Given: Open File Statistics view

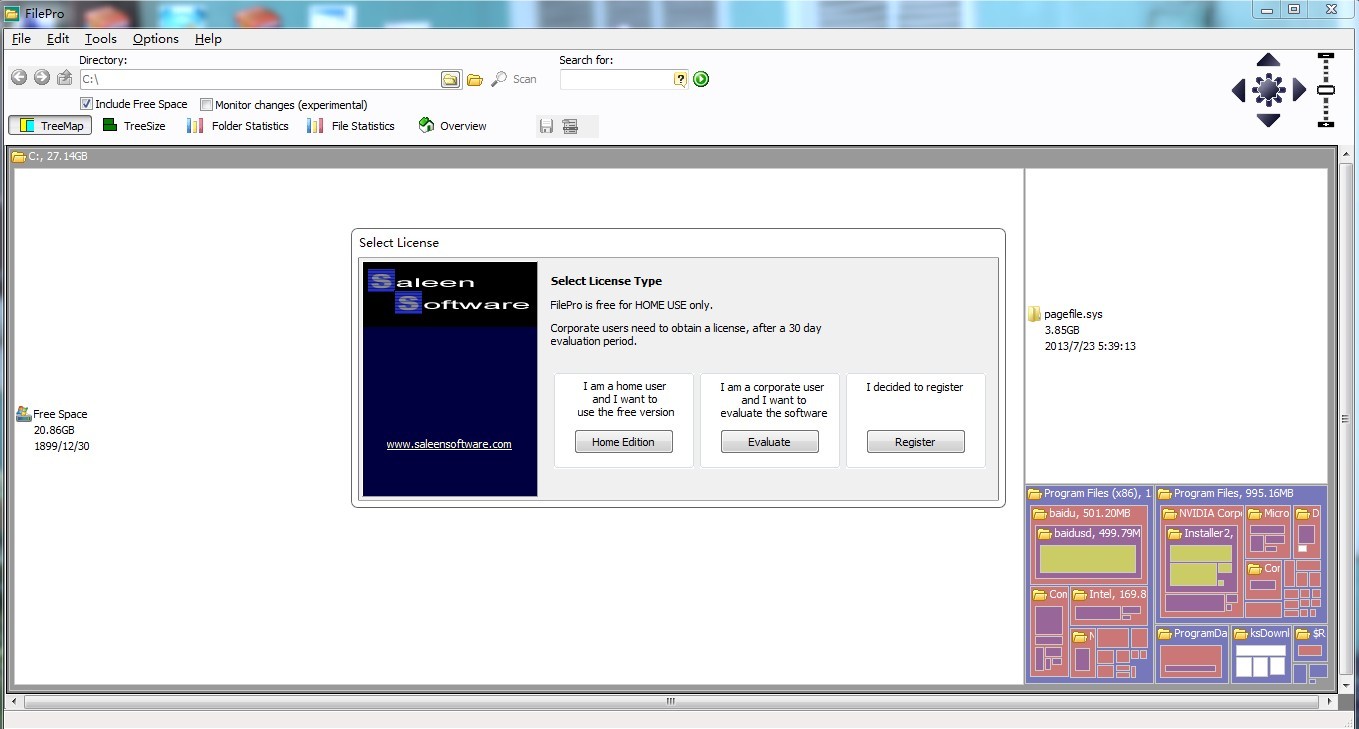Looking at the screenshot, I should 351,126.
